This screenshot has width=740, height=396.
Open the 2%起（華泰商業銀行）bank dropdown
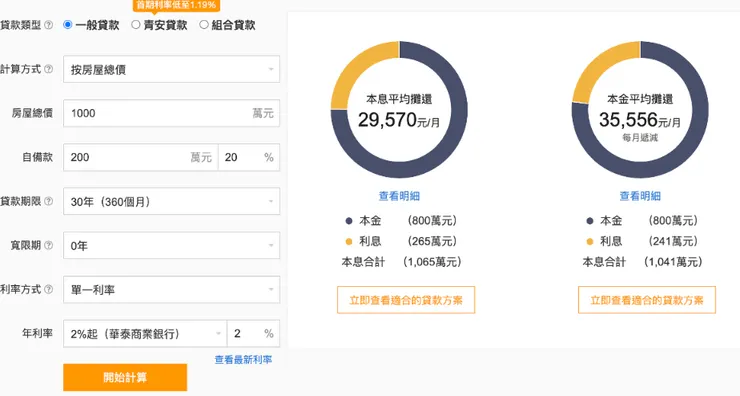coord(145,334)
